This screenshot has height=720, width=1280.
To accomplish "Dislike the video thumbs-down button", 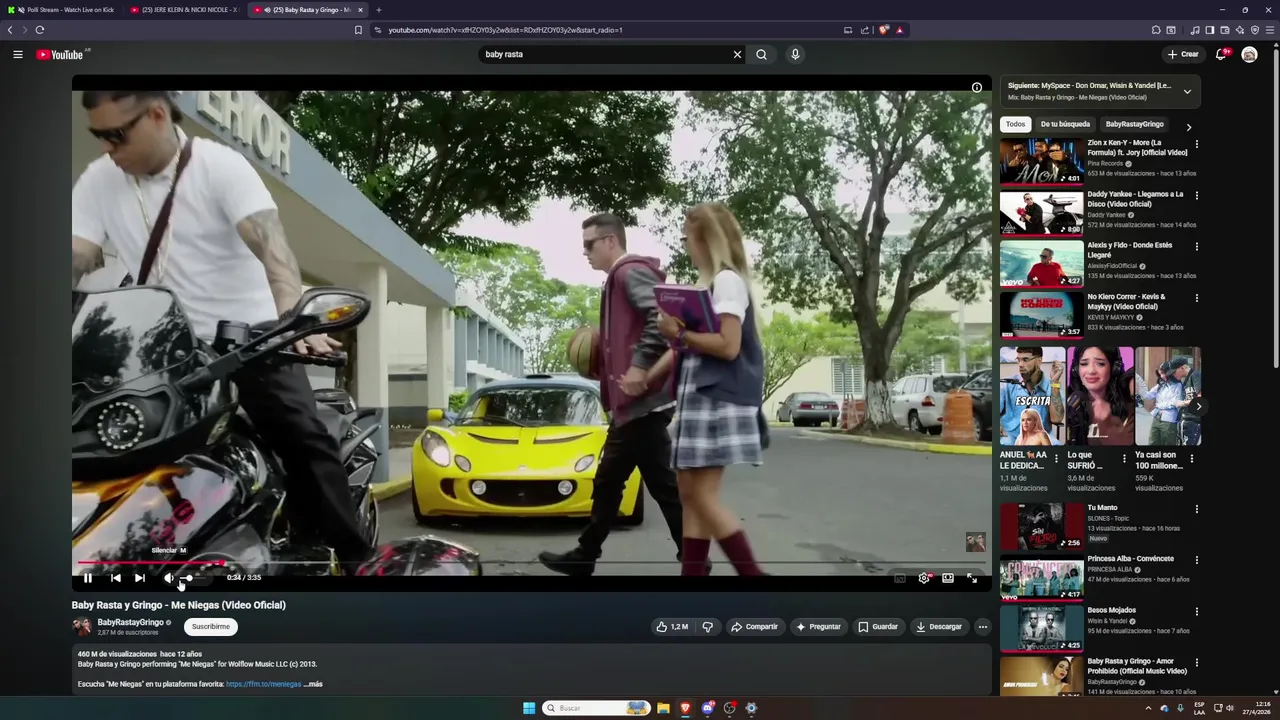I will pyautogui.click(x=708, y=627).
